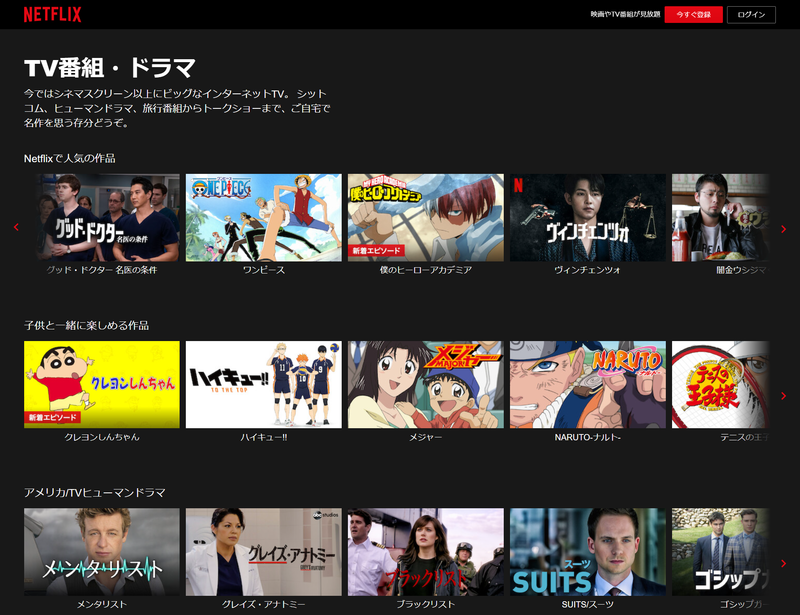Click 新着エピソード badge on 僕のヒーローアカデミア
This screenshot has width=800, height=615.
pos(377,251)
